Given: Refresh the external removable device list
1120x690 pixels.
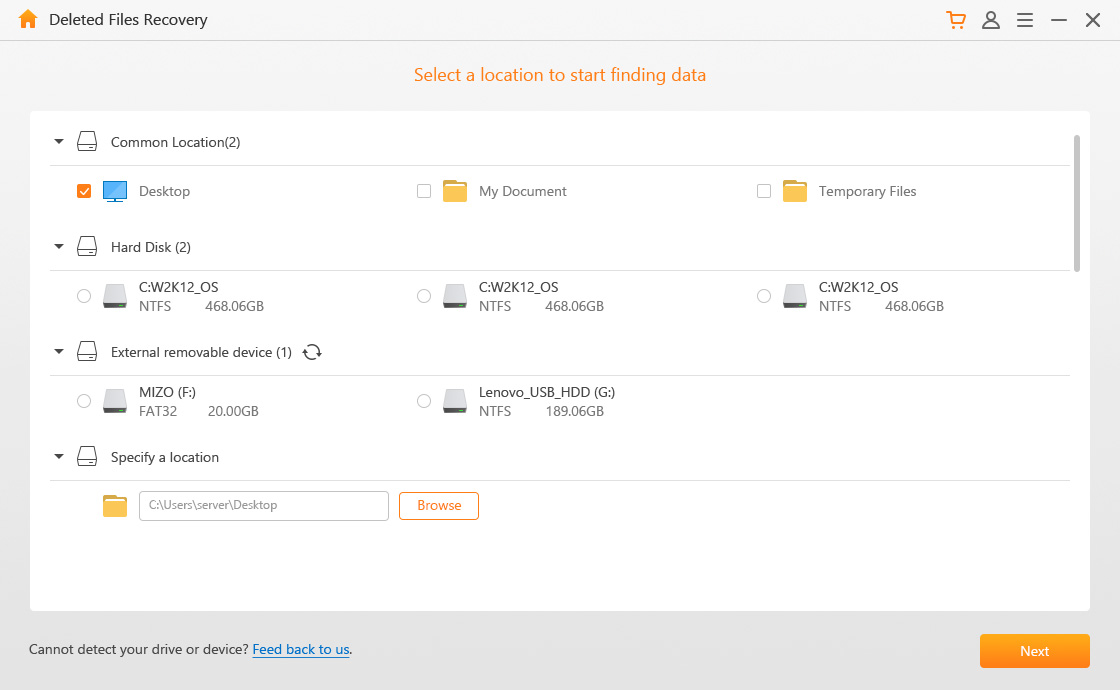Looking at the screenshot, I should pyautogui.click(x=312, y=352).
